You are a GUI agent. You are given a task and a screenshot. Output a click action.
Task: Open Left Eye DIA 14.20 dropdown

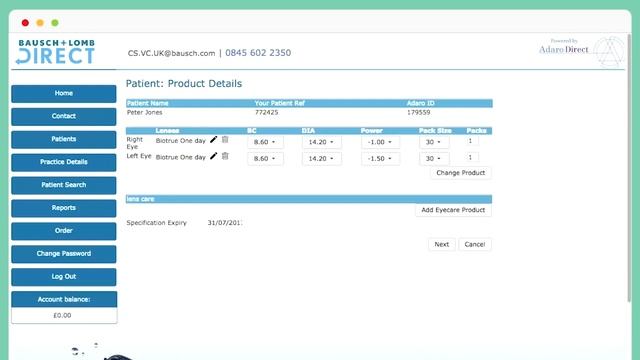[x=322, y=158]
